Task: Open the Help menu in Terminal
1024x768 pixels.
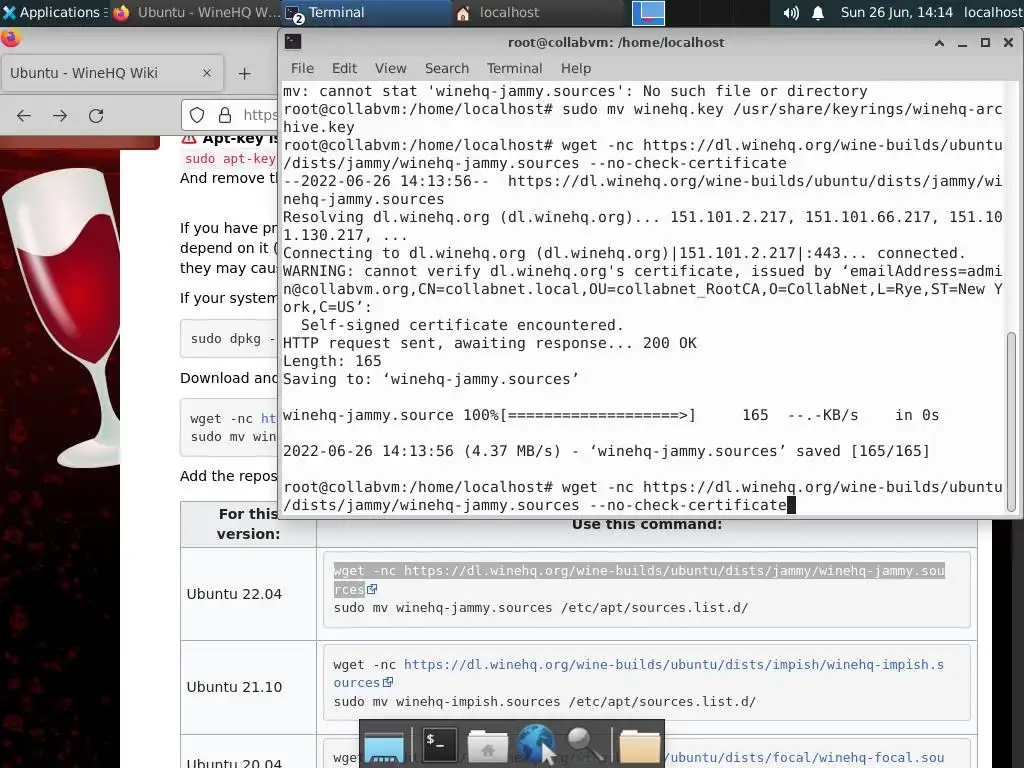Action: (x=575, y=68)
